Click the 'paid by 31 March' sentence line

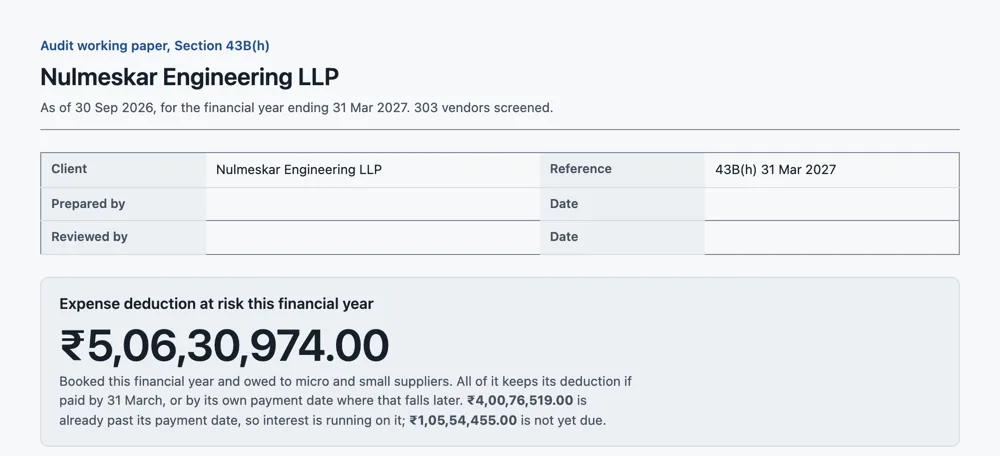[x=323, y=401]
